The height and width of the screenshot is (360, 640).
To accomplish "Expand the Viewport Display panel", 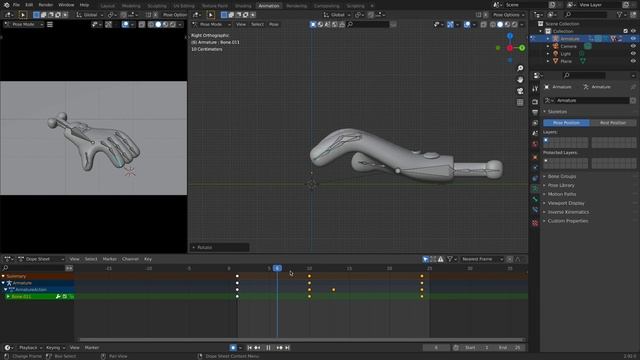I will click(566, 203).
